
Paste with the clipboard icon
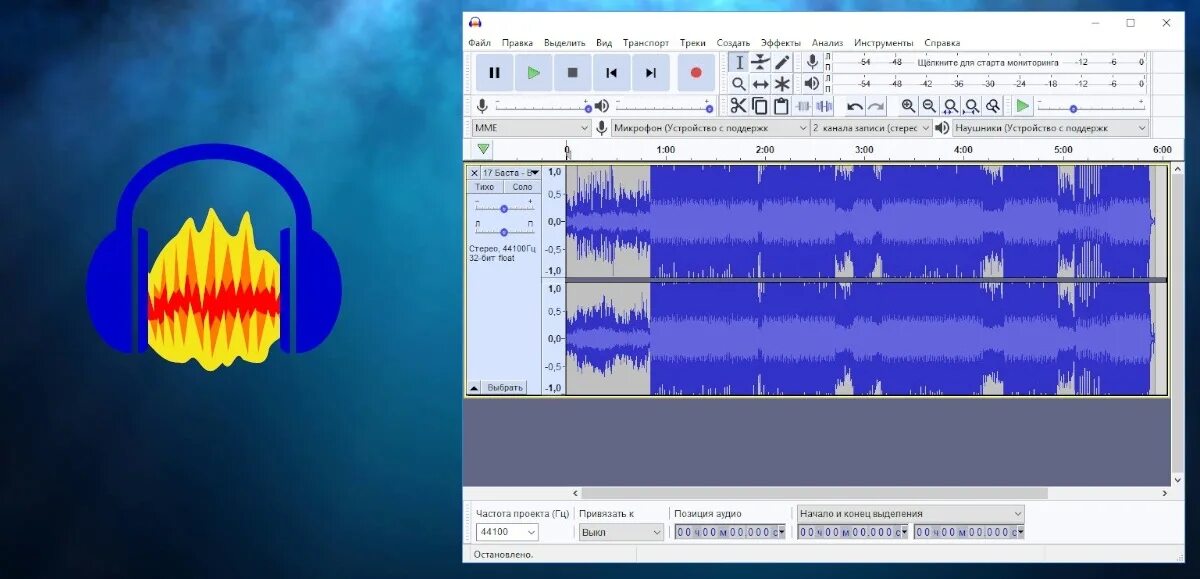click(781, 106)
